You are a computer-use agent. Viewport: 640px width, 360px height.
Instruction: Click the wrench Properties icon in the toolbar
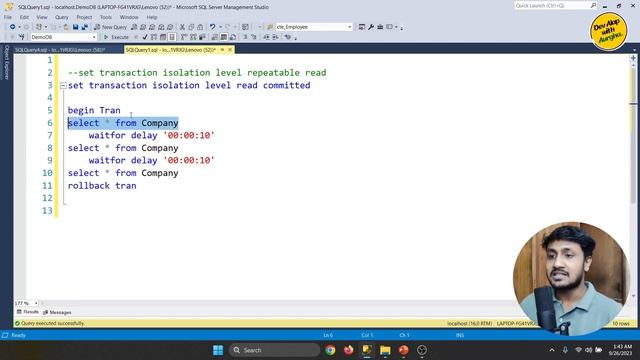coord(371,27)
